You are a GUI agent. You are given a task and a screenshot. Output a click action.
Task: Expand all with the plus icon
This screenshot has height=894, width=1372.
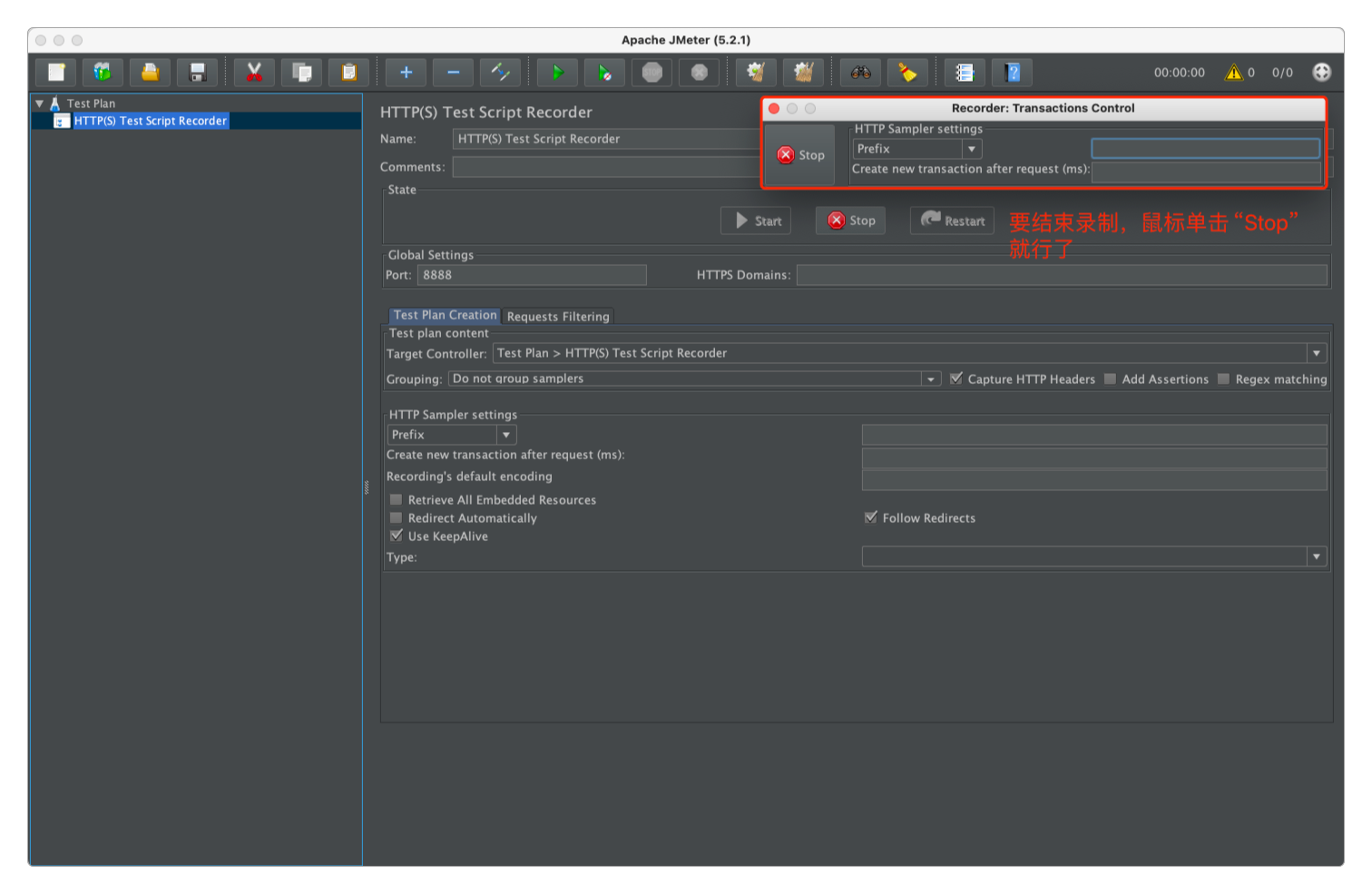pos(406,72)
